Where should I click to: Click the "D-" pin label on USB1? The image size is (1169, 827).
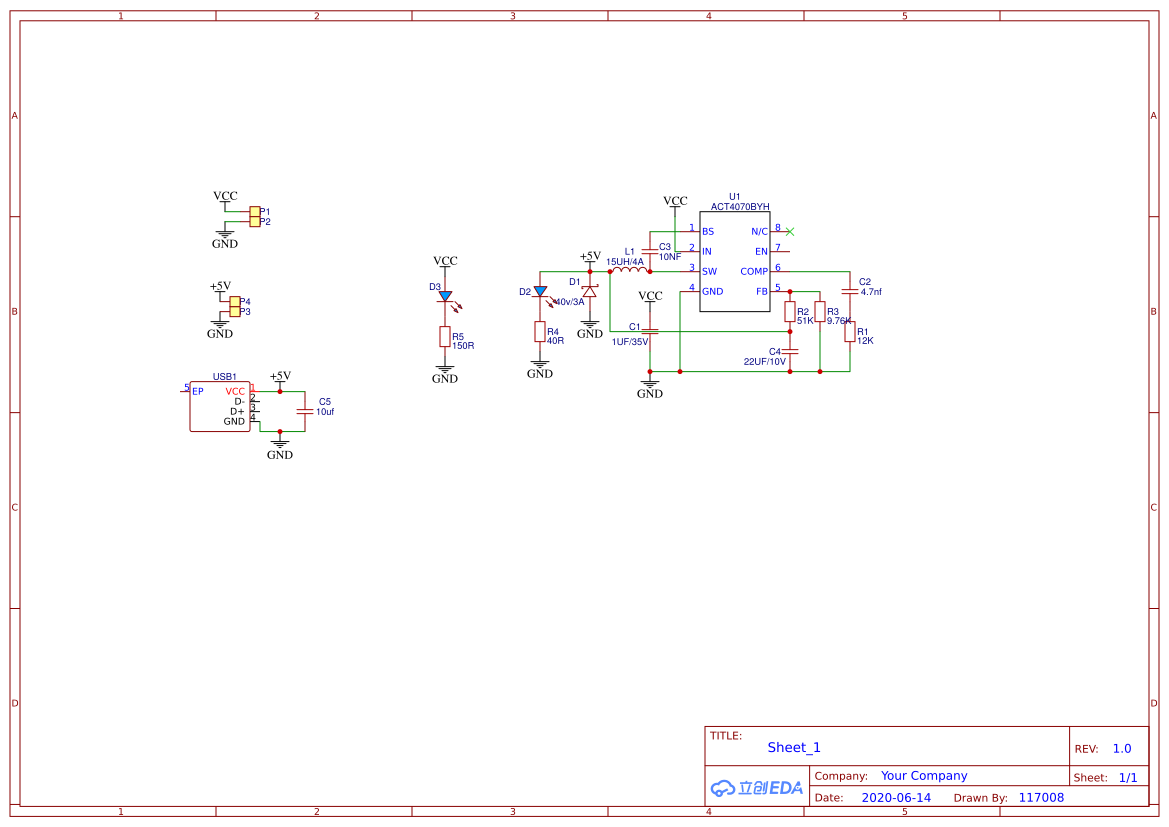pos(239,401)
